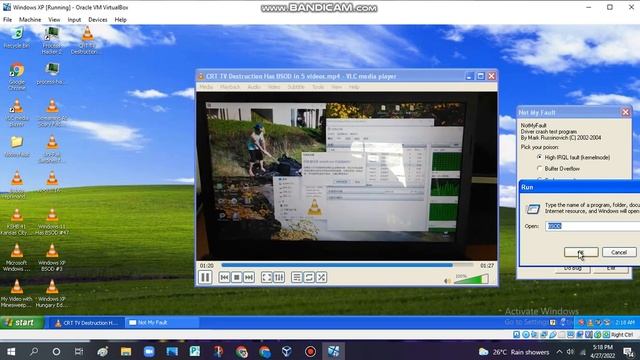Click the 01:20 elapsed time label

(x=207, y=266)
